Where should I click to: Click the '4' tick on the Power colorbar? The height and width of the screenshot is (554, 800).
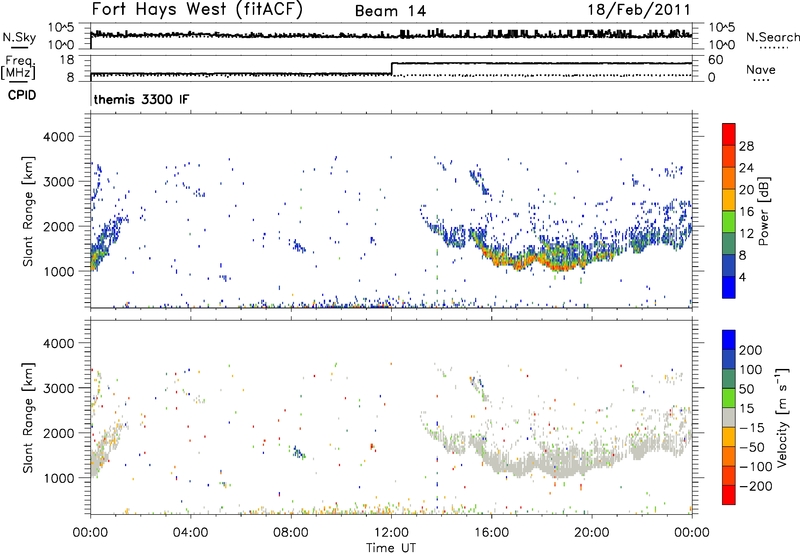[x=742, y=277]
